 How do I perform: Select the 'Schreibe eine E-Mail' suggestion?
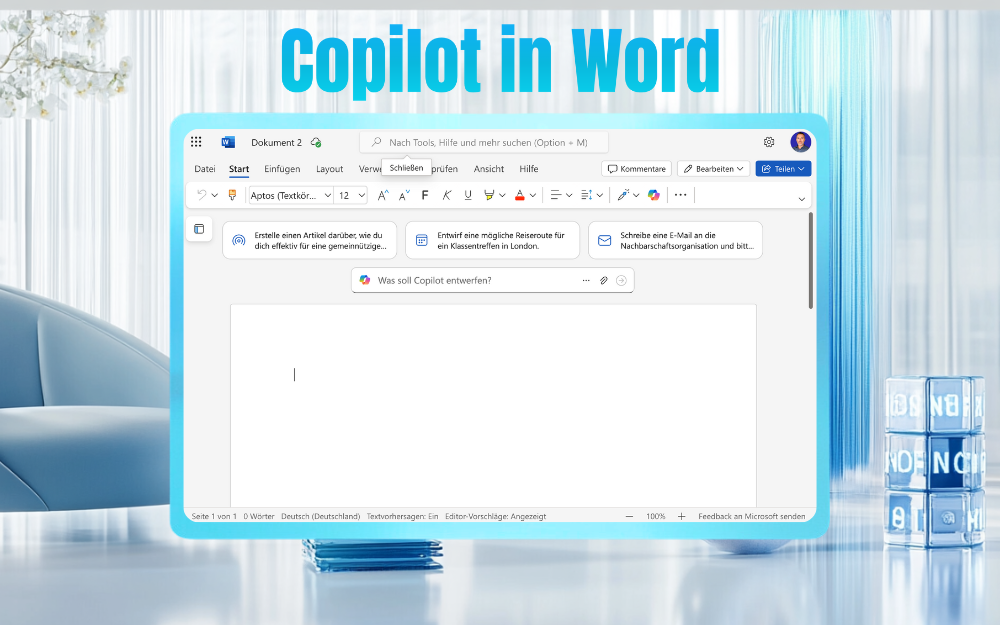[x=675, y=240]
